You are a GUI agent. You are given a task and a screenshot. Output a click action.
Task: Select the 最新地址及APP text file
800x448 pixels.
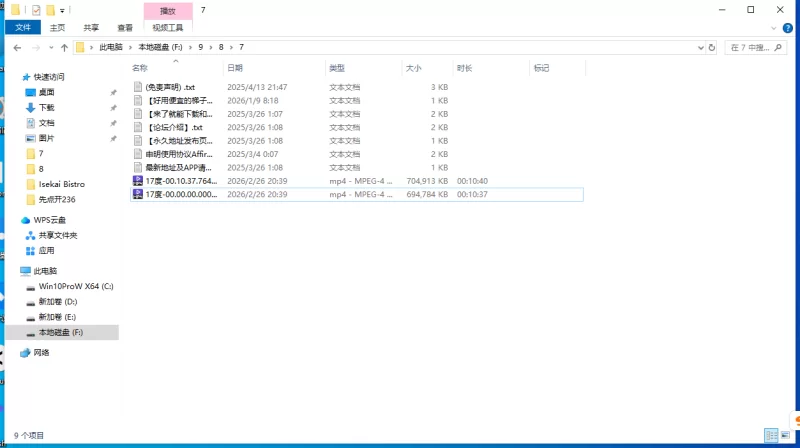[x=179, y=167]
